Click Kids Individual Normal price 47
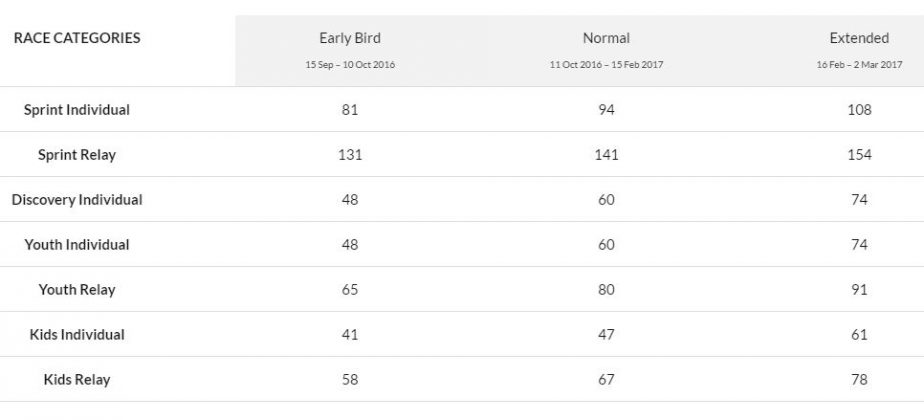 pyautogui.click(x=606, y=335)
